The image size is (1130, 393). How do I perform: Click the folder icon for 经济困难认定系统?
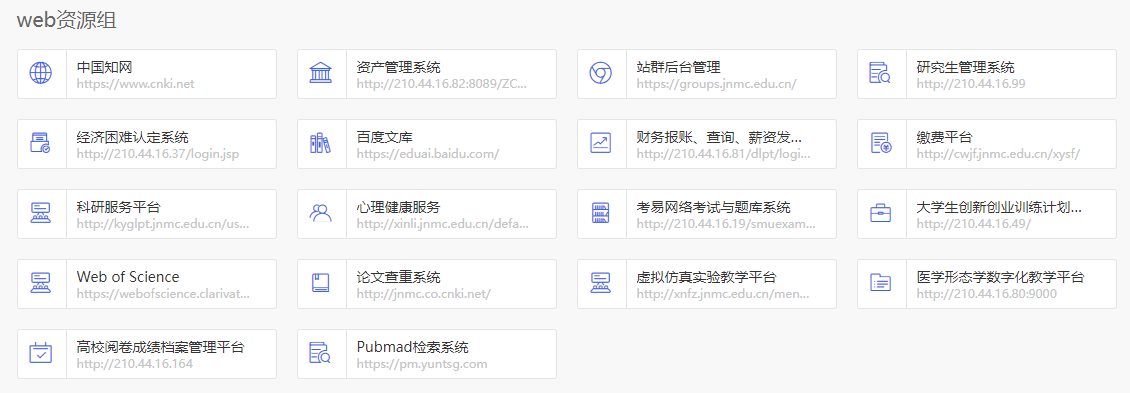[x=41, y=143]
